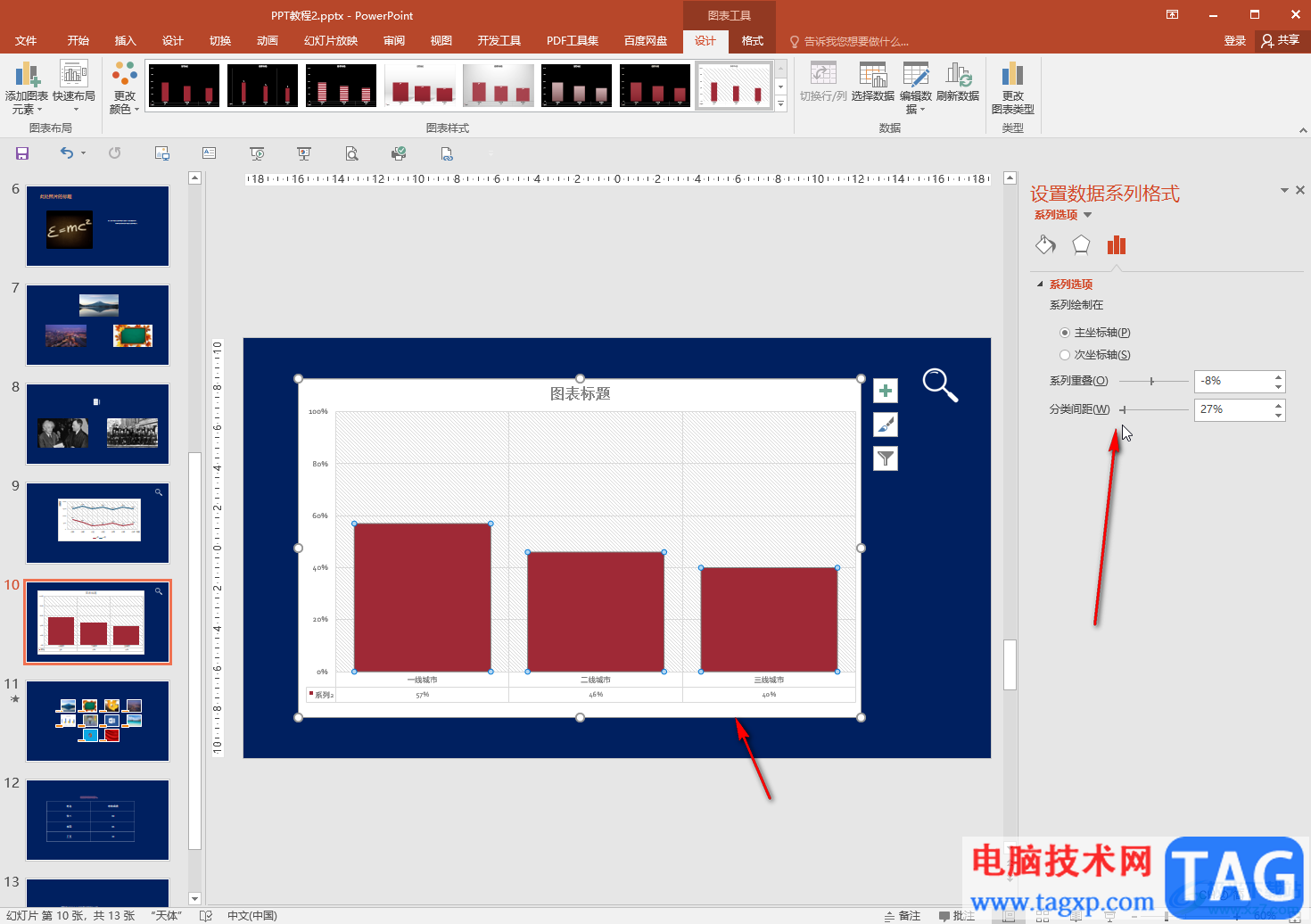Select Primary Axis (主坐标轴) radio button

[1065, 333]
